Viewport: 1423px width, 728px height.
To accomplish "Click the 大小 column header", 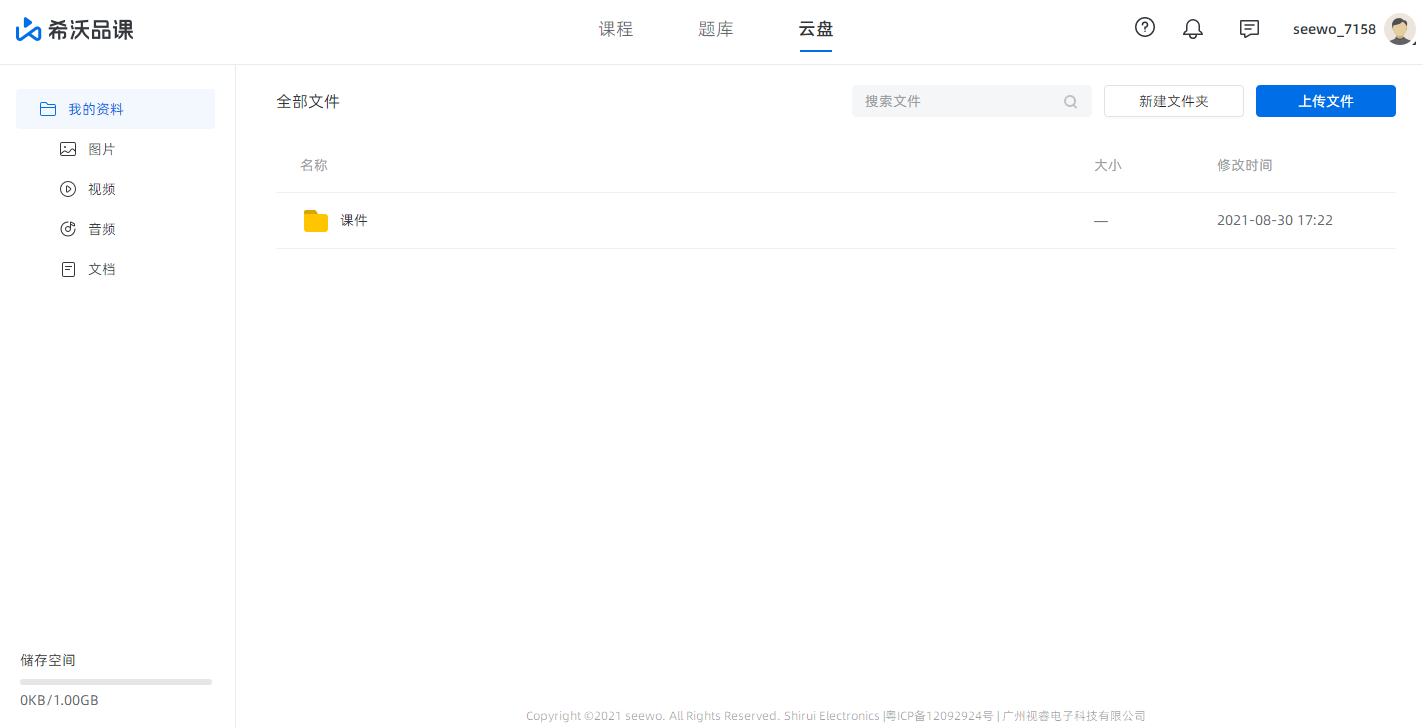I will pyautogui.click(x=1108, y=165).
